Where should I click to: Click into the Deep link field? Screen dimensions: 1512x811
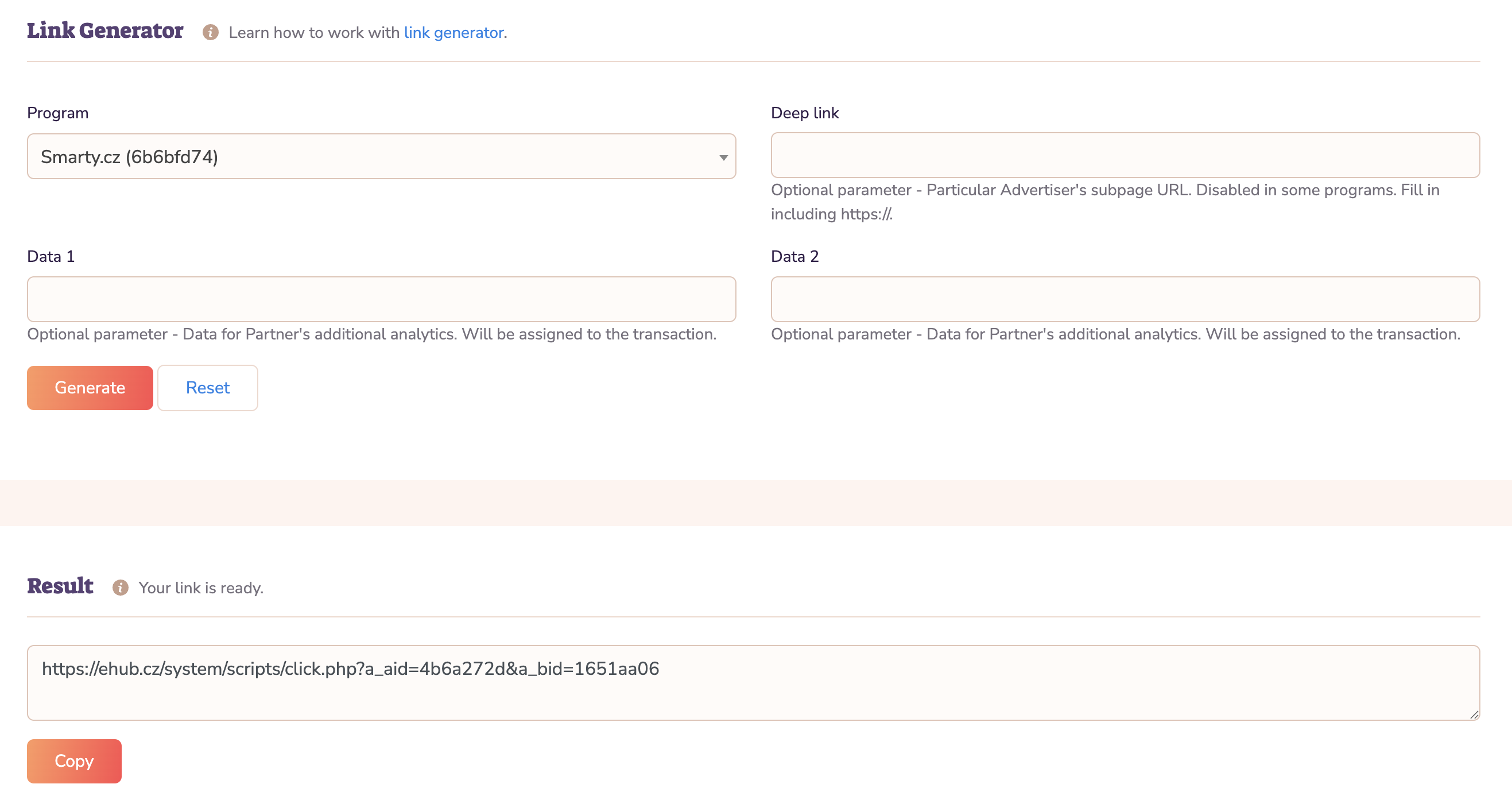pyautogui.click(x=1125, y=155)
